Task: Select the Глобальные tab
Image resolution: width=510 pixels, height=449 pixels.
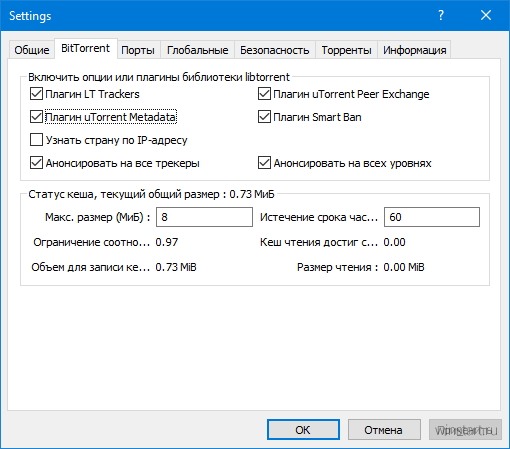Action: click(x=198, y=50)
